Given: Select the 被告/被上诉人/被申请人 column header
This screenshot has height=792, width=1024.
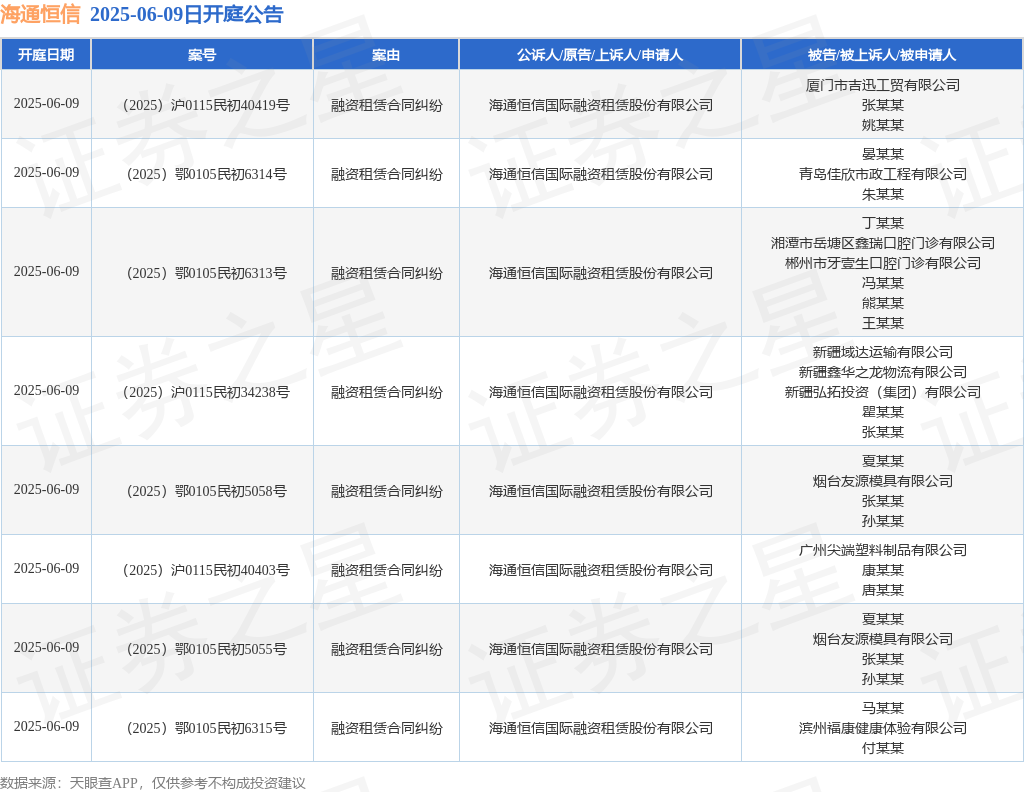Looking at the screenshot, I should (x=882, y=55).
